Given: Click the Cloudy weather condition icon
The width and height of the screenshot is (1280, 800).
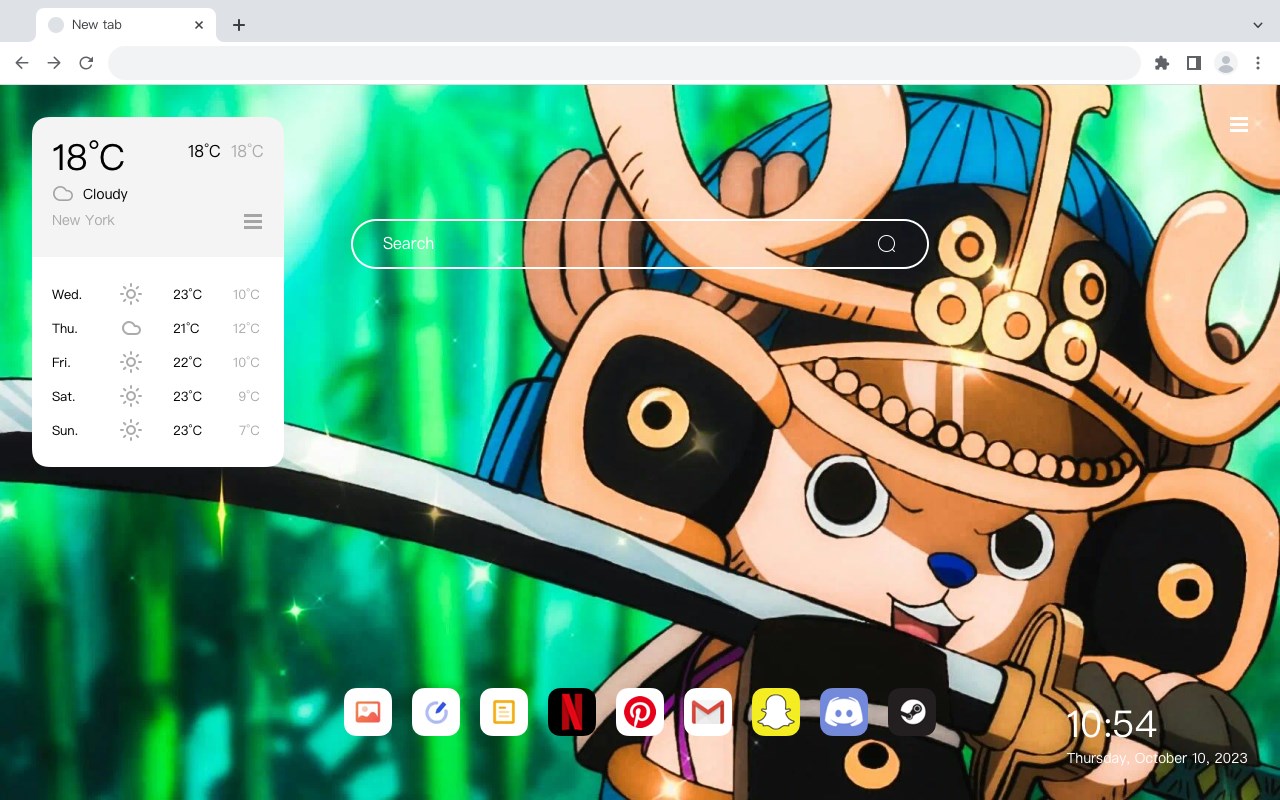Looking at the screenshot, I should [x=63, y=194].
